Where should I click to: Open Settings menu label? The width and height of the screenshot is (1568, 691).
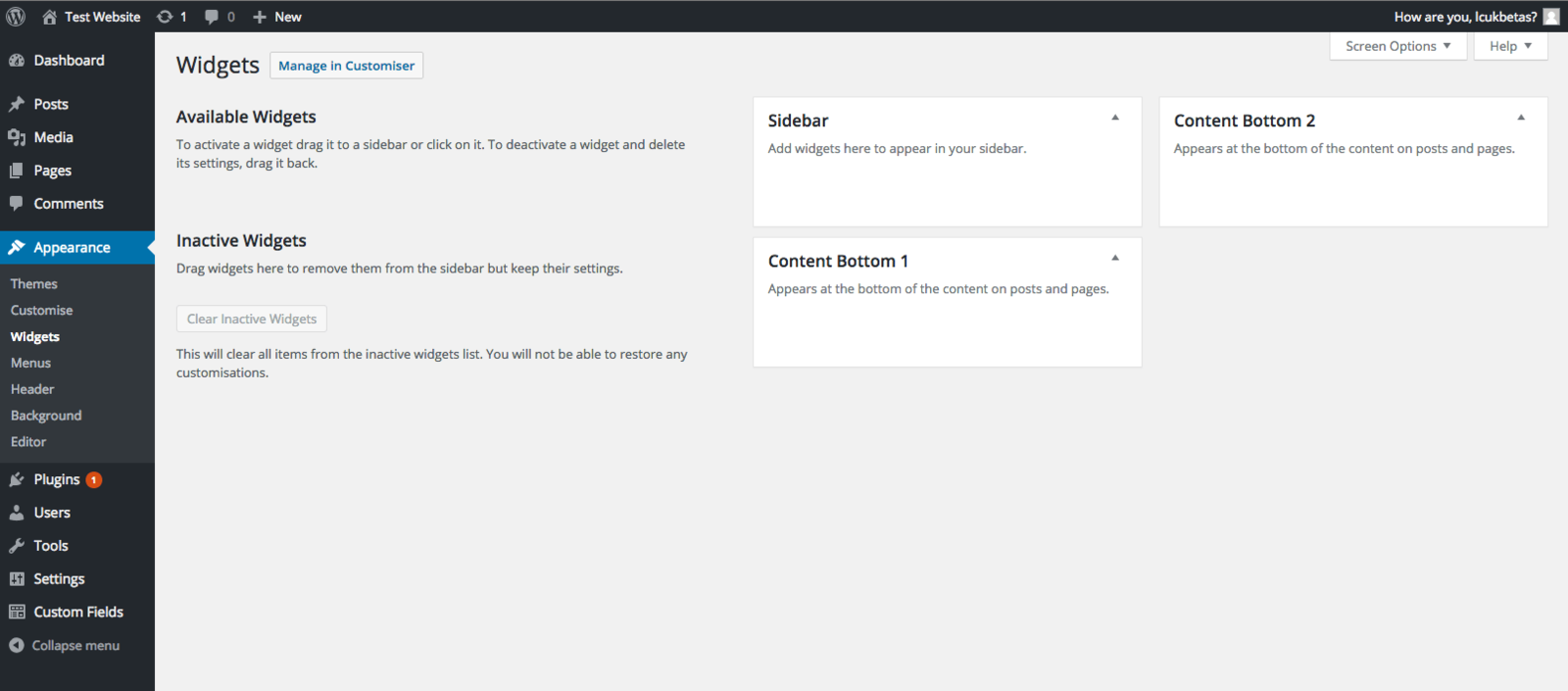pyautogui.click(x=59, y=579)
